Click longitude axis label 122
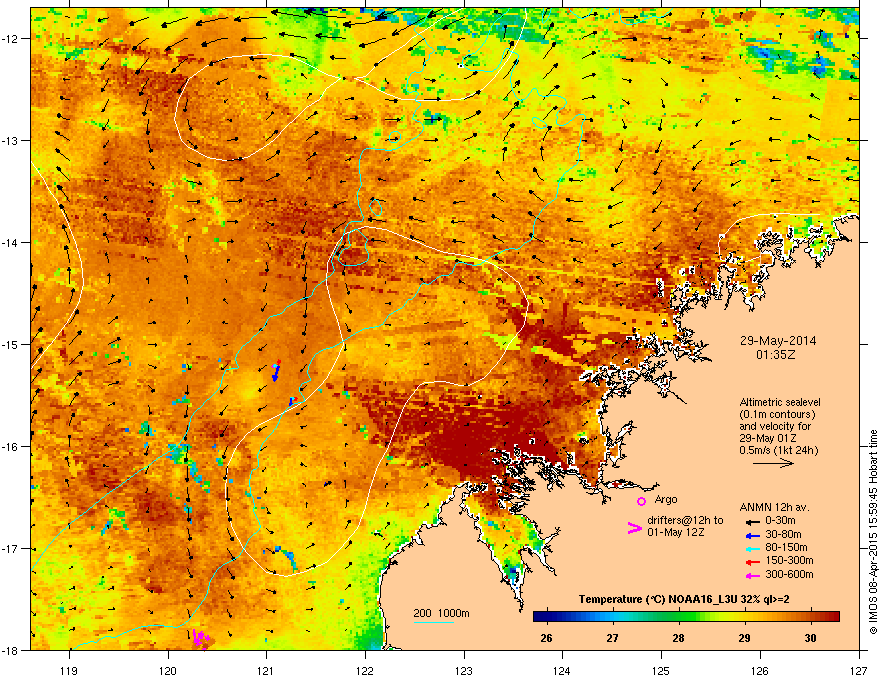 pos(365,670)
